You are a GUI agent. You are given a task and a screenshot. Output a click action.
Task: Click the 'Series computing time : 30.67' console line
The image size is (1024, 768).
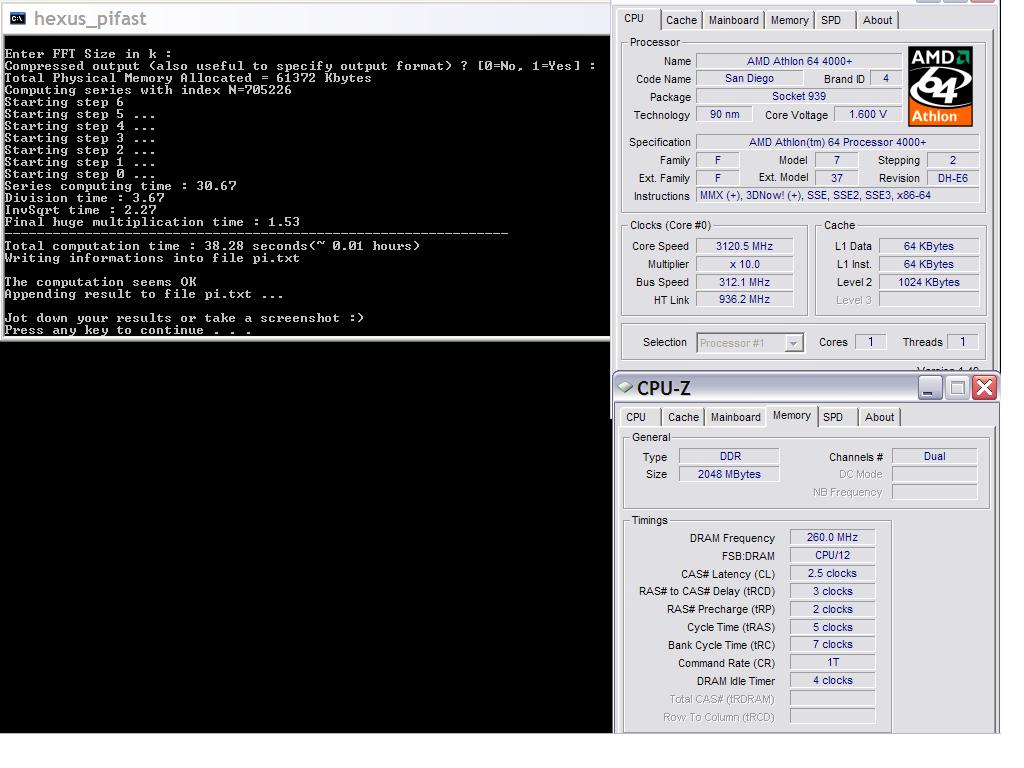[120, 186]
